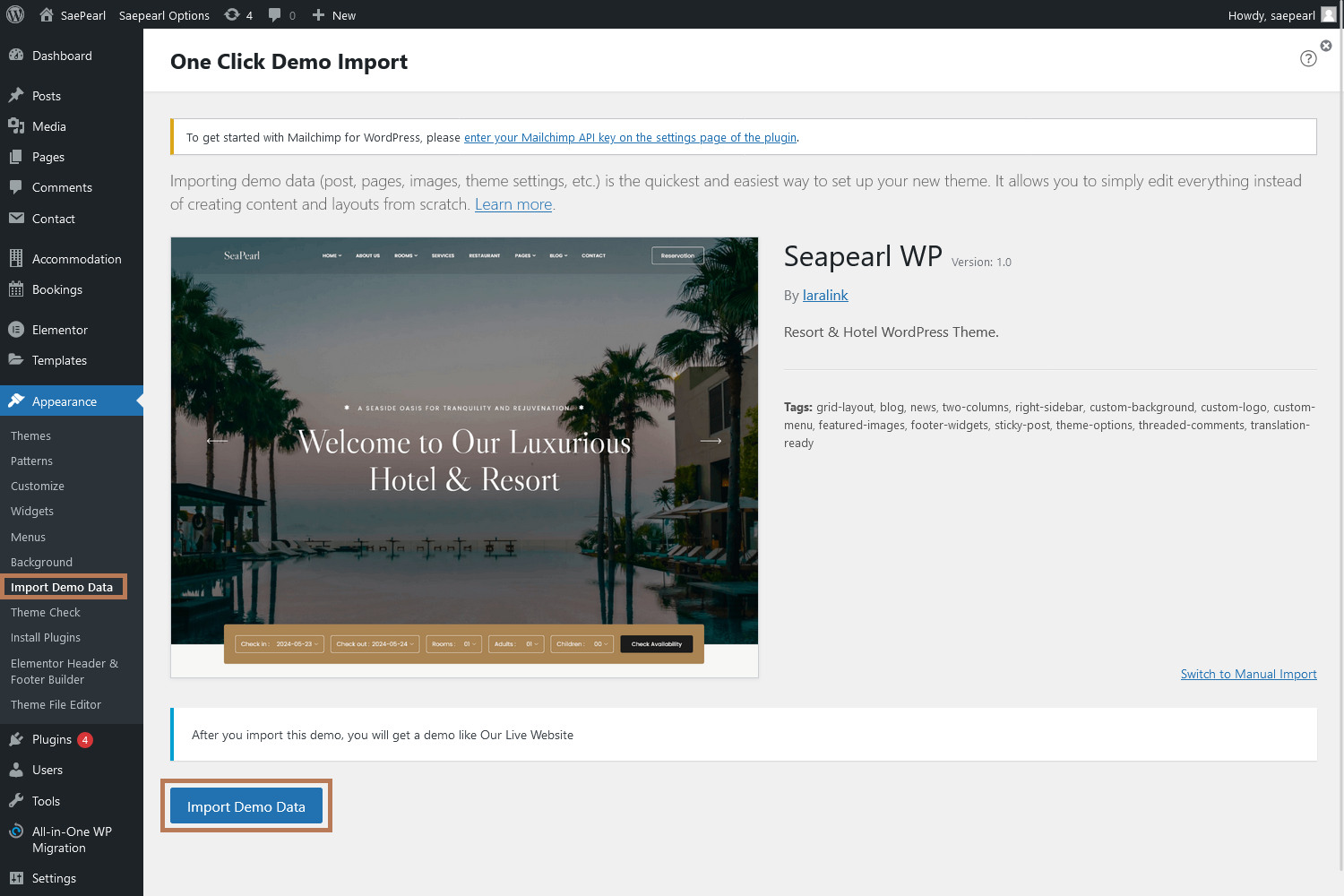Click the Plugins update count badge
The width and height of the screenshot is (1344, 896).
pyautogui.click(x=85, y=740)
